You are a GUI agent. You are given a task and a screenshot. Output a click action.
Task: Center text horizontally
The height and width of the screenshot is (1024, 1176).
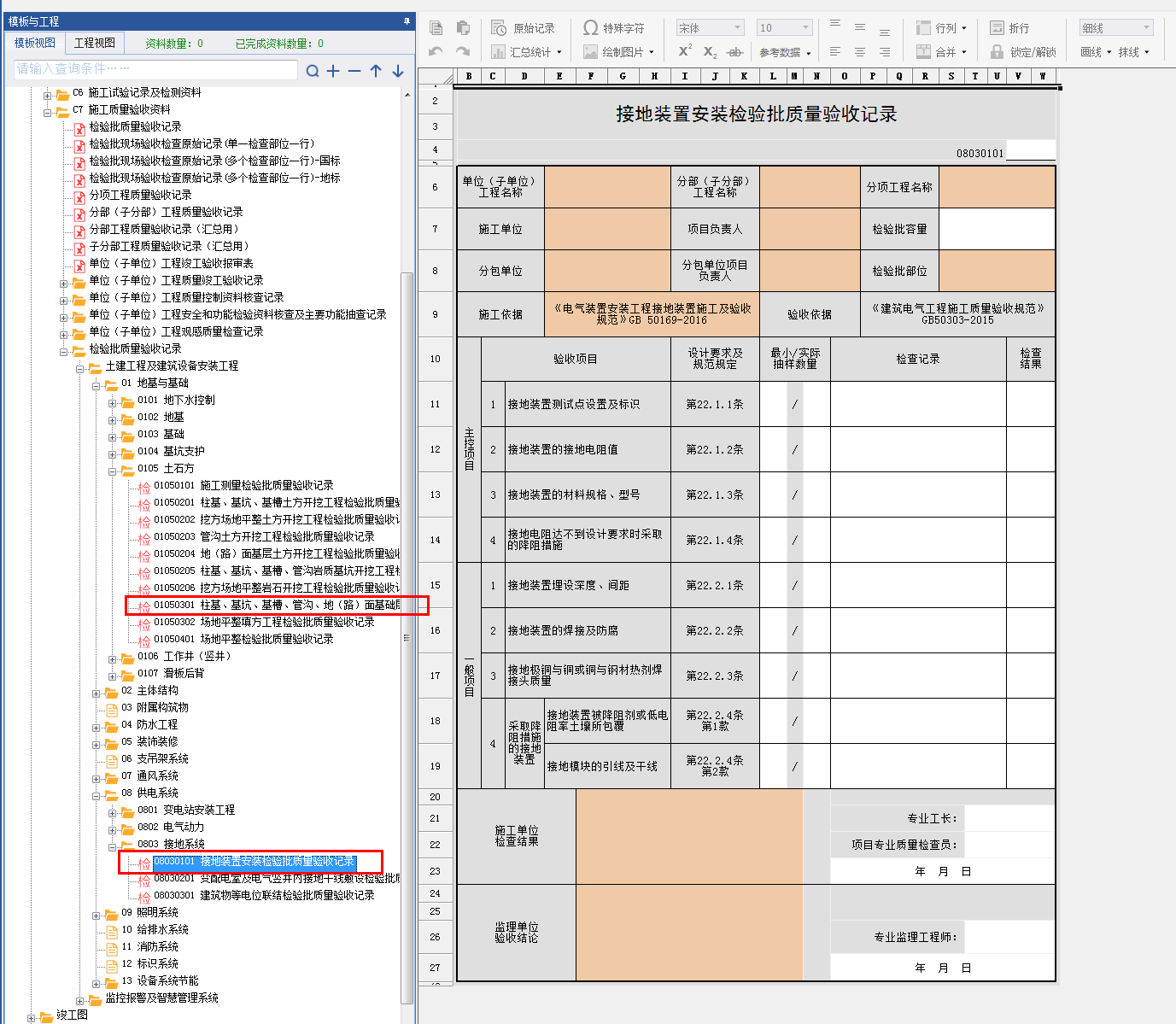(860, 52)
